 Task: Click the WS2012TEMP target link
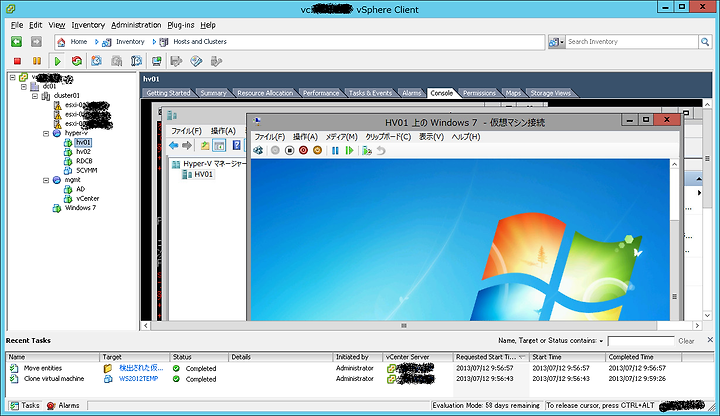[138, 379]
